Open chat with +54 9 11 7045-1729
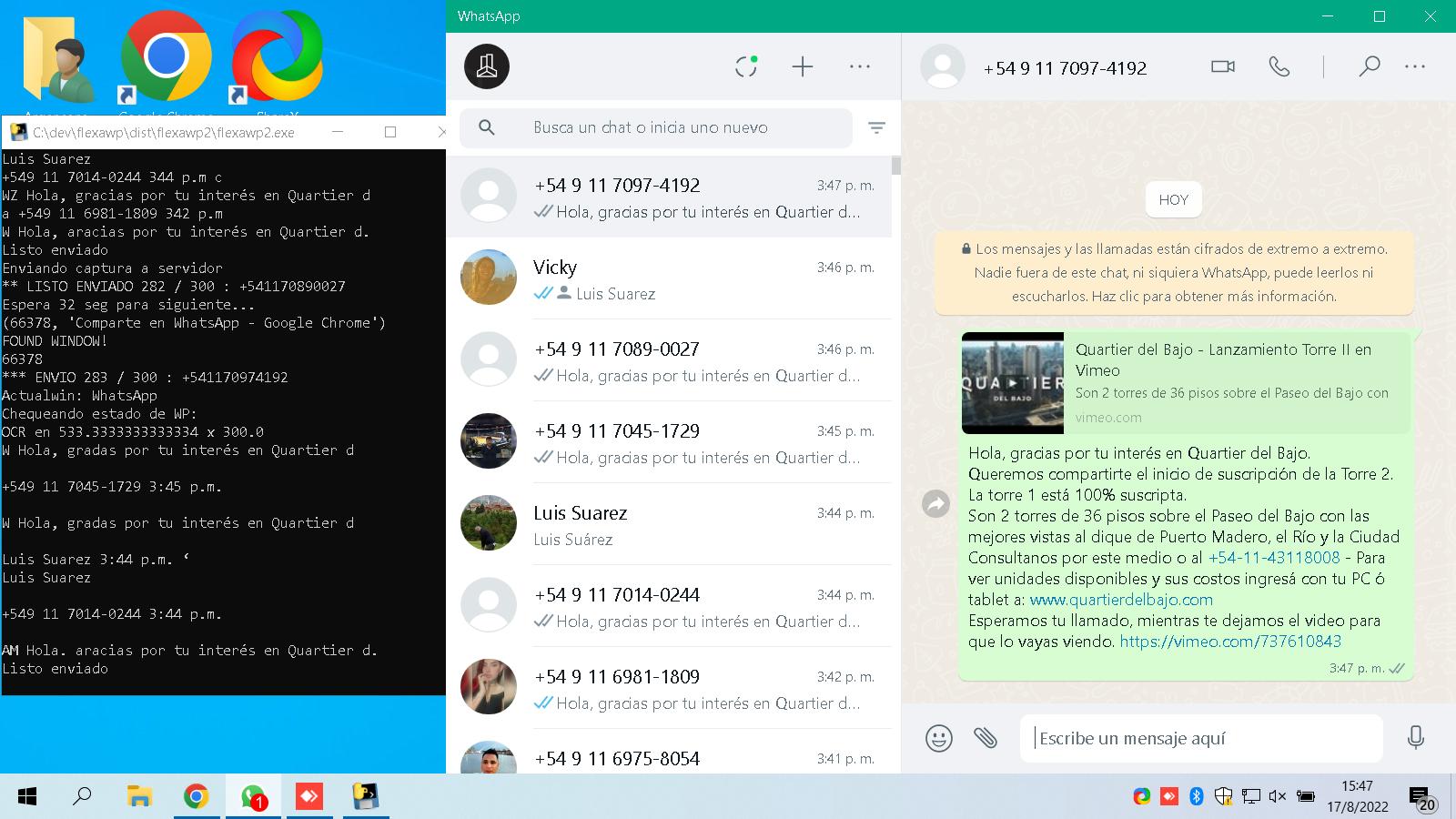Viewport: 1456px width, 819px height. [669, 442]
